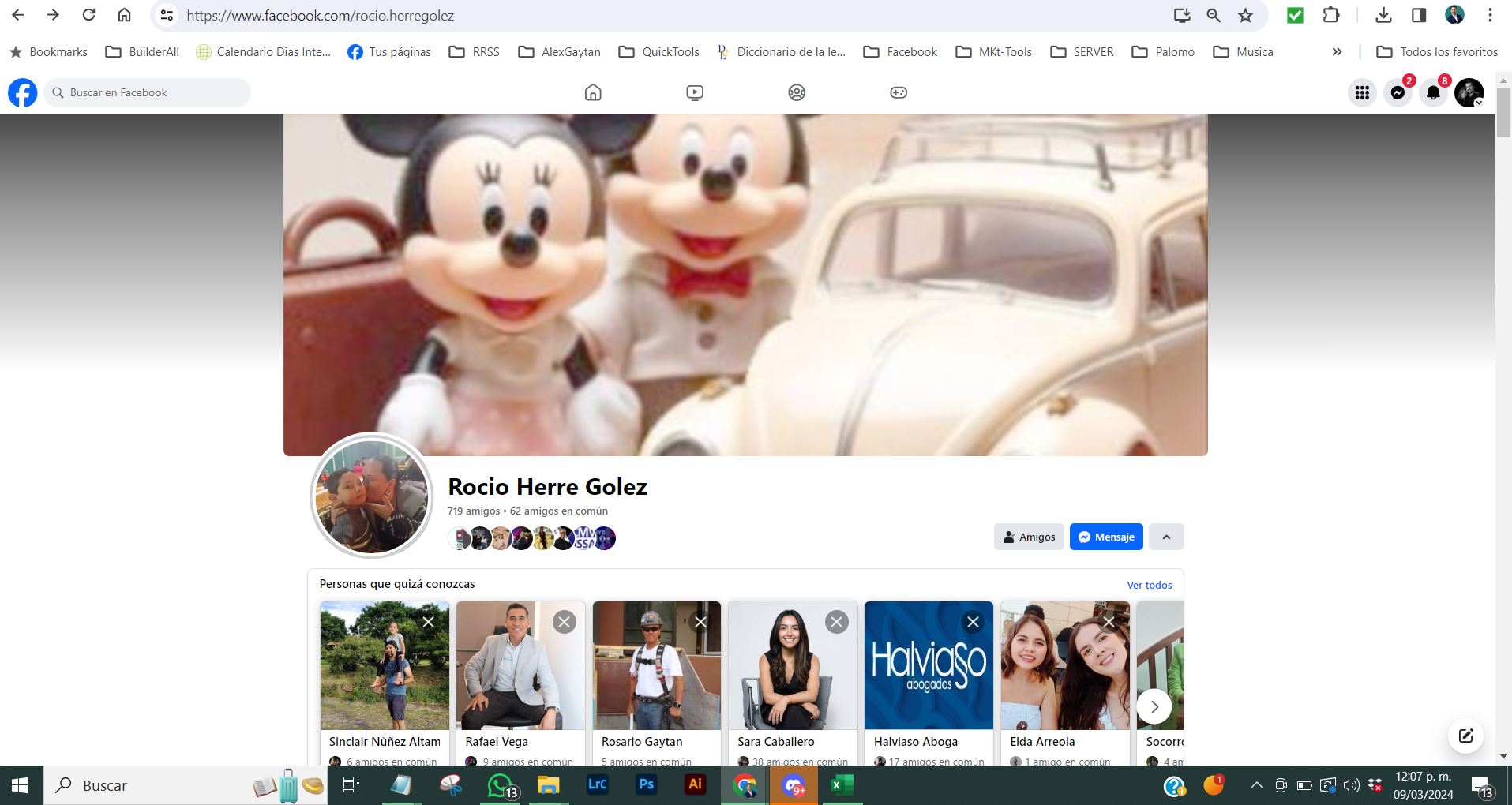Select the address bar URL
Screen dimensions: 1512x805
(320, 15)
